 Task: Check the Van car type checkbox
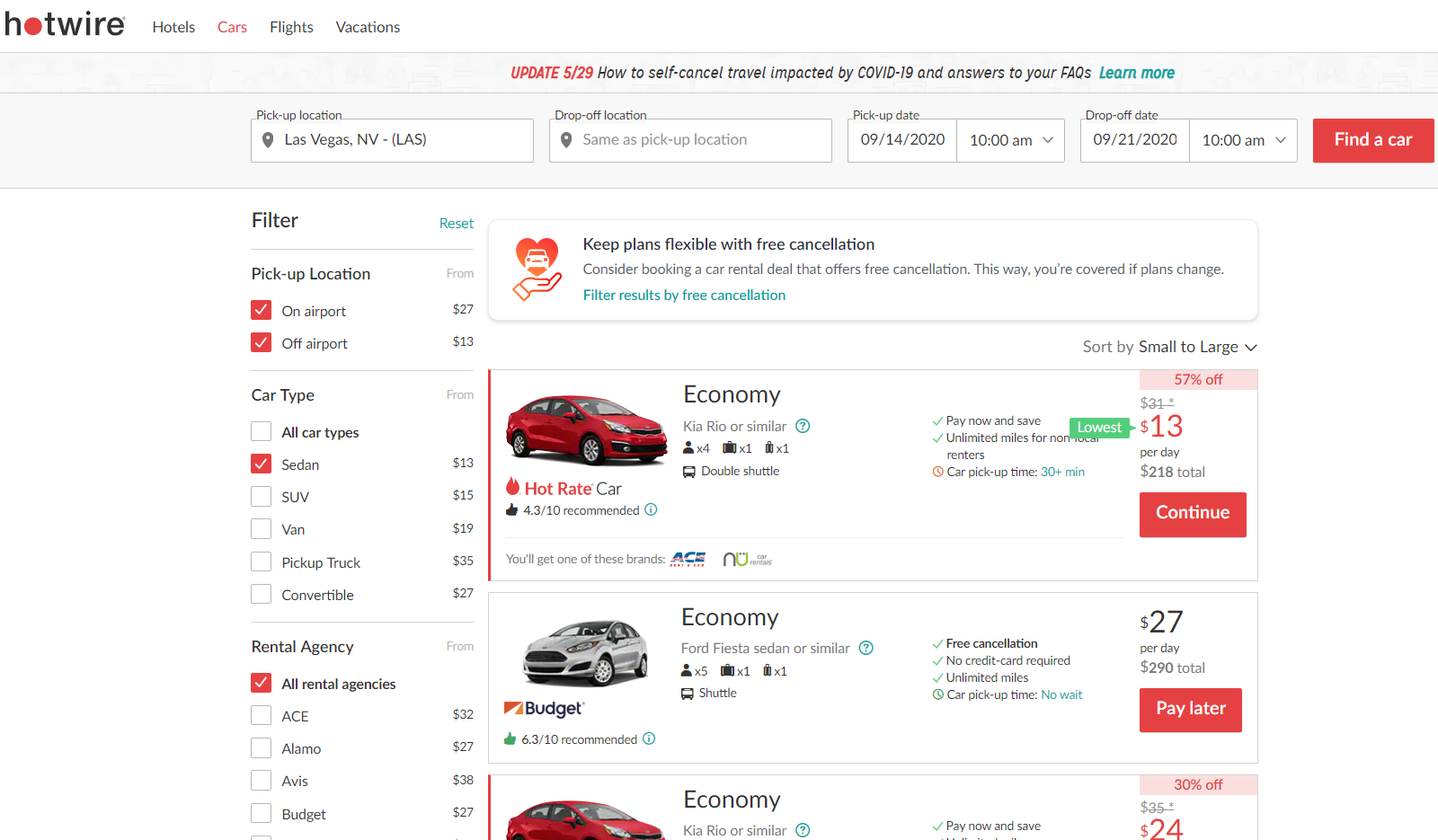[262, 528]
